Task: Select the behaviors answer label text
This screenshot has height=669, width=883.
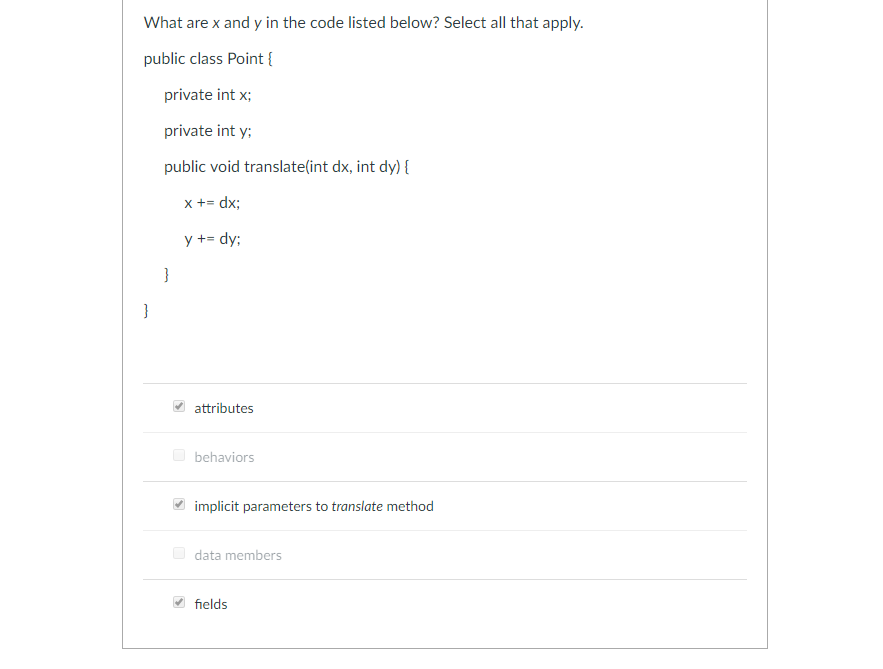Action: 224,456
